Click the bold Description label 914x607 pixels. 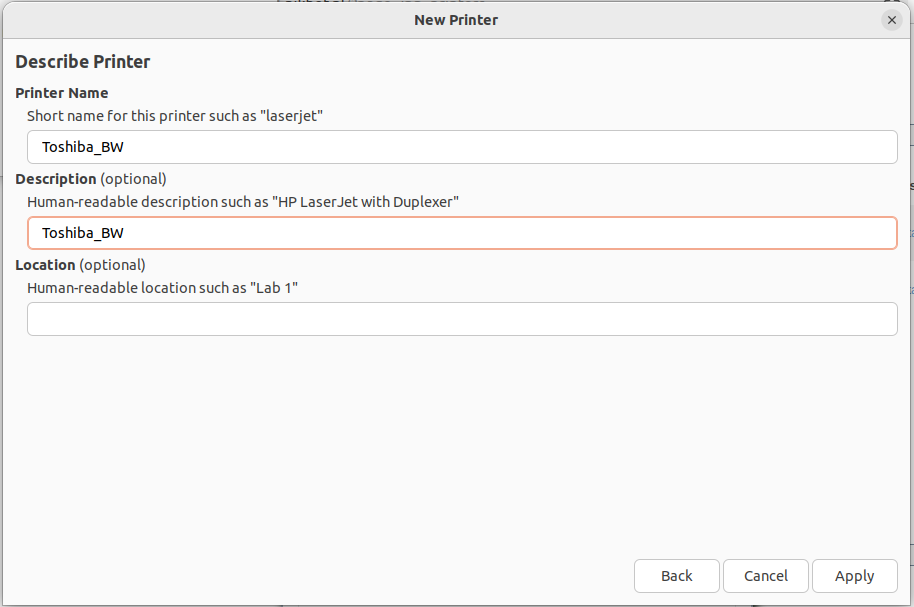click(x=56, y=179)
